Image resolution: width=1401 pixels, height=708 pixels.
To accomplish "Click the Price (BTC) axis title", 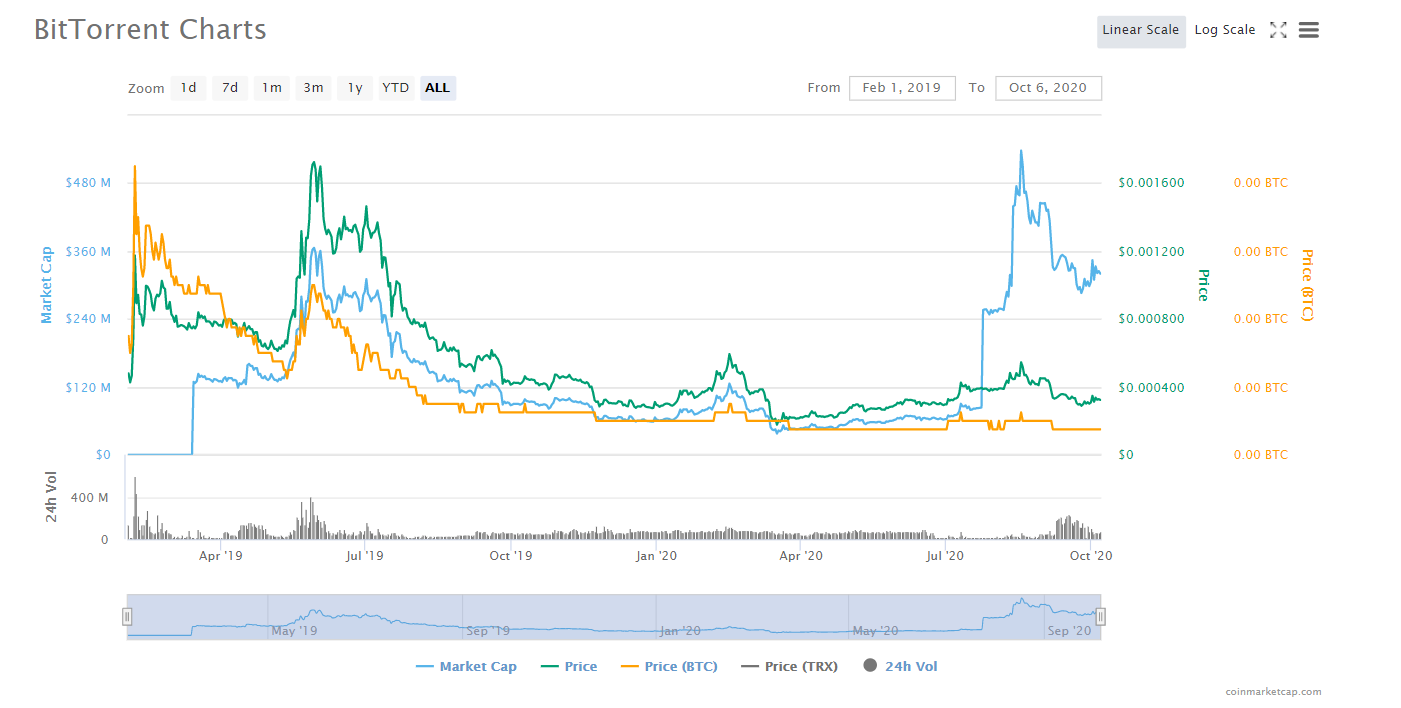I will pos(1307,285).
